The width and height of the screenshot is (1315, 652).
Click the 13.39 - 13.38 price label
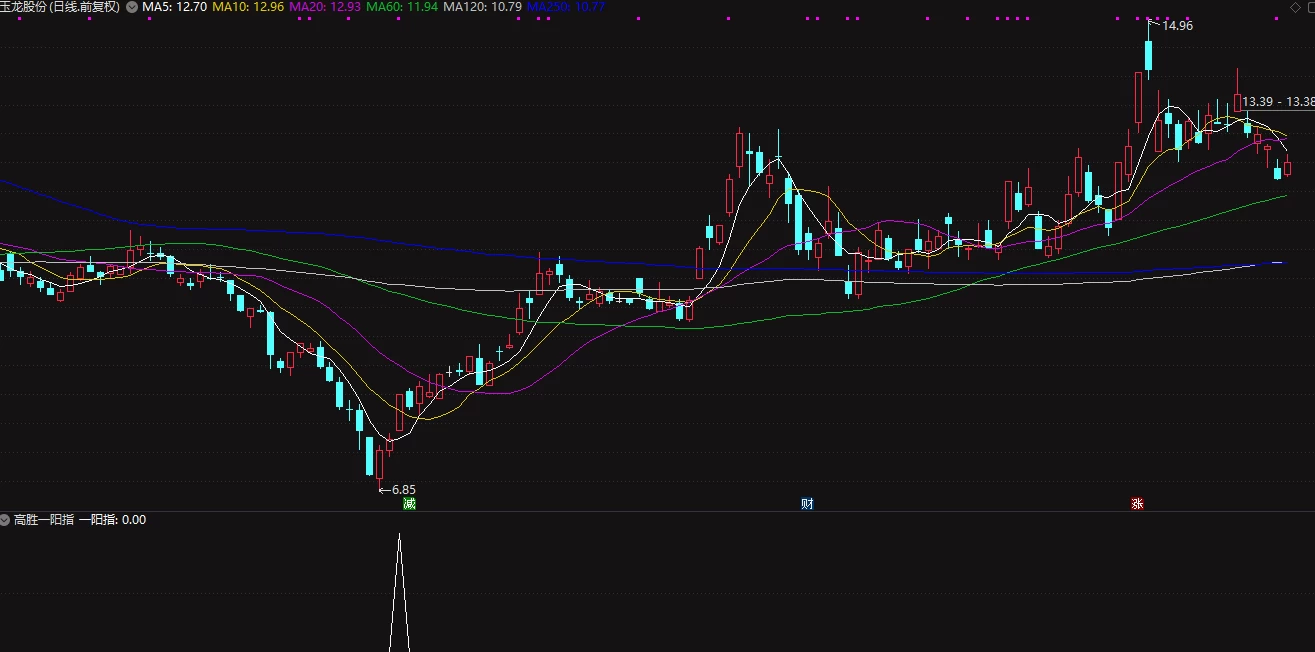(1278, 102)
